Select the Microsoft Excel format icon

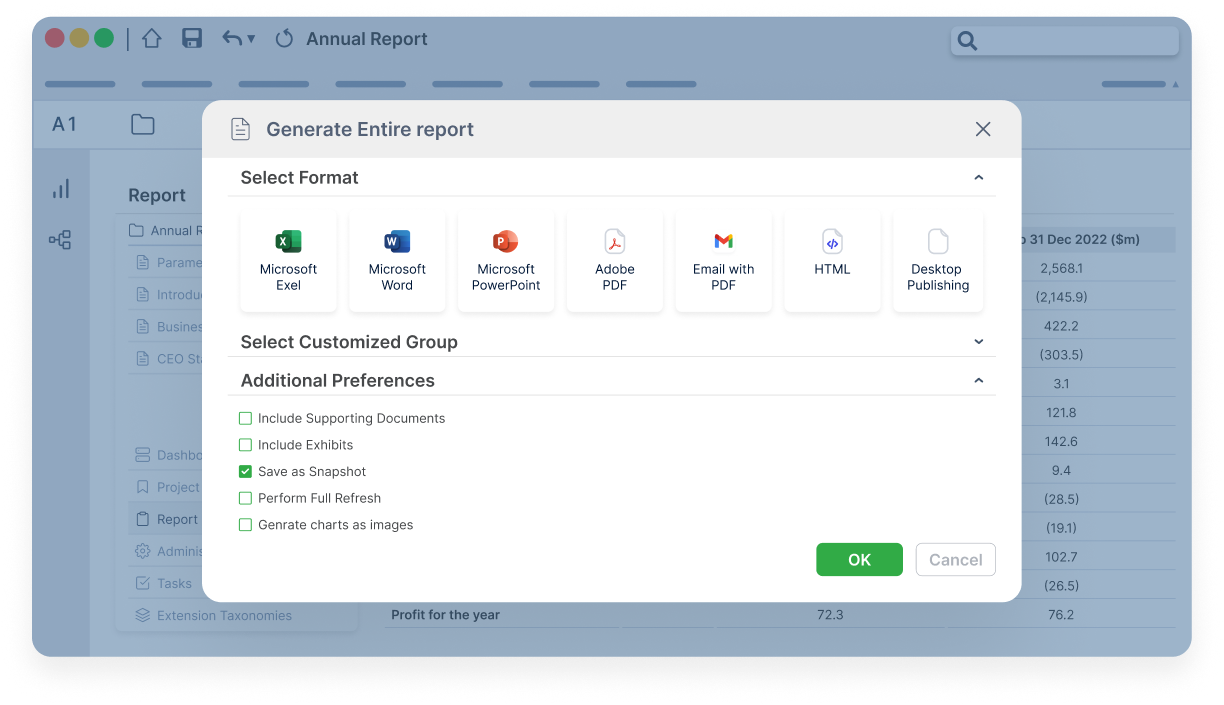[x=288, y=241]
